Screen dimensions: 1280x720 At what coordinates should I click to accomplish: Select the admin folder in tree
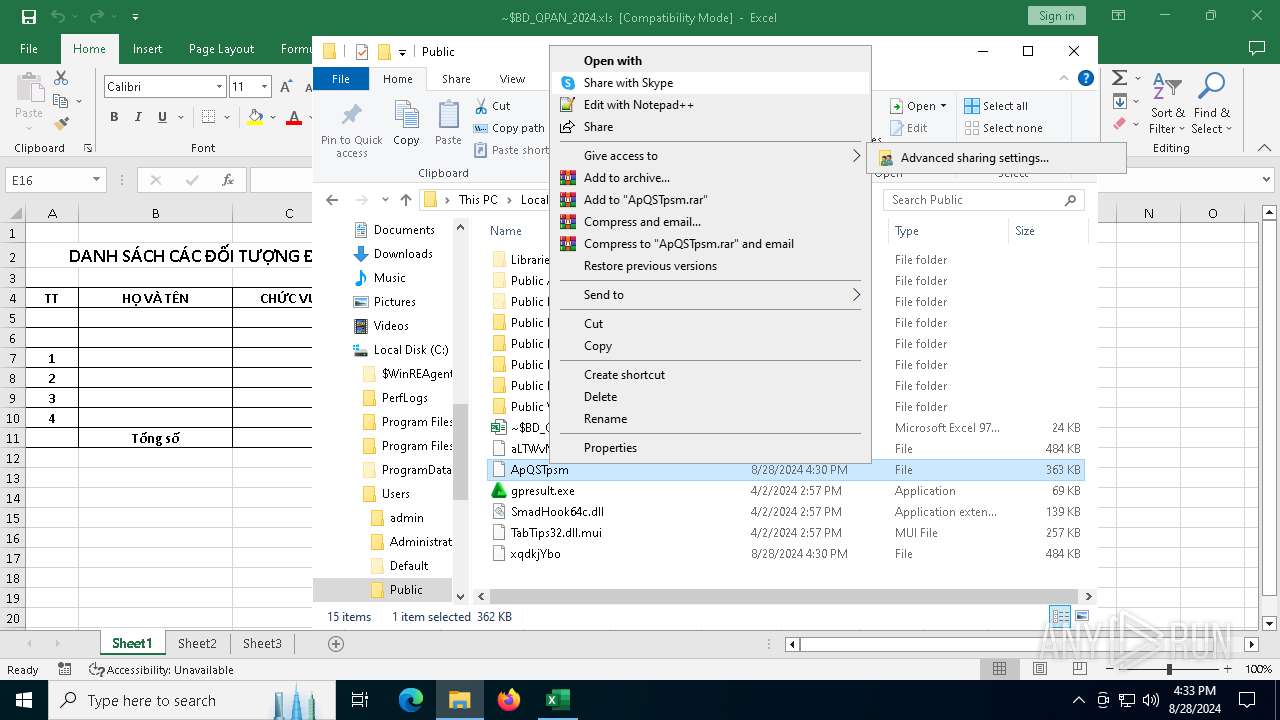[407, 518]
